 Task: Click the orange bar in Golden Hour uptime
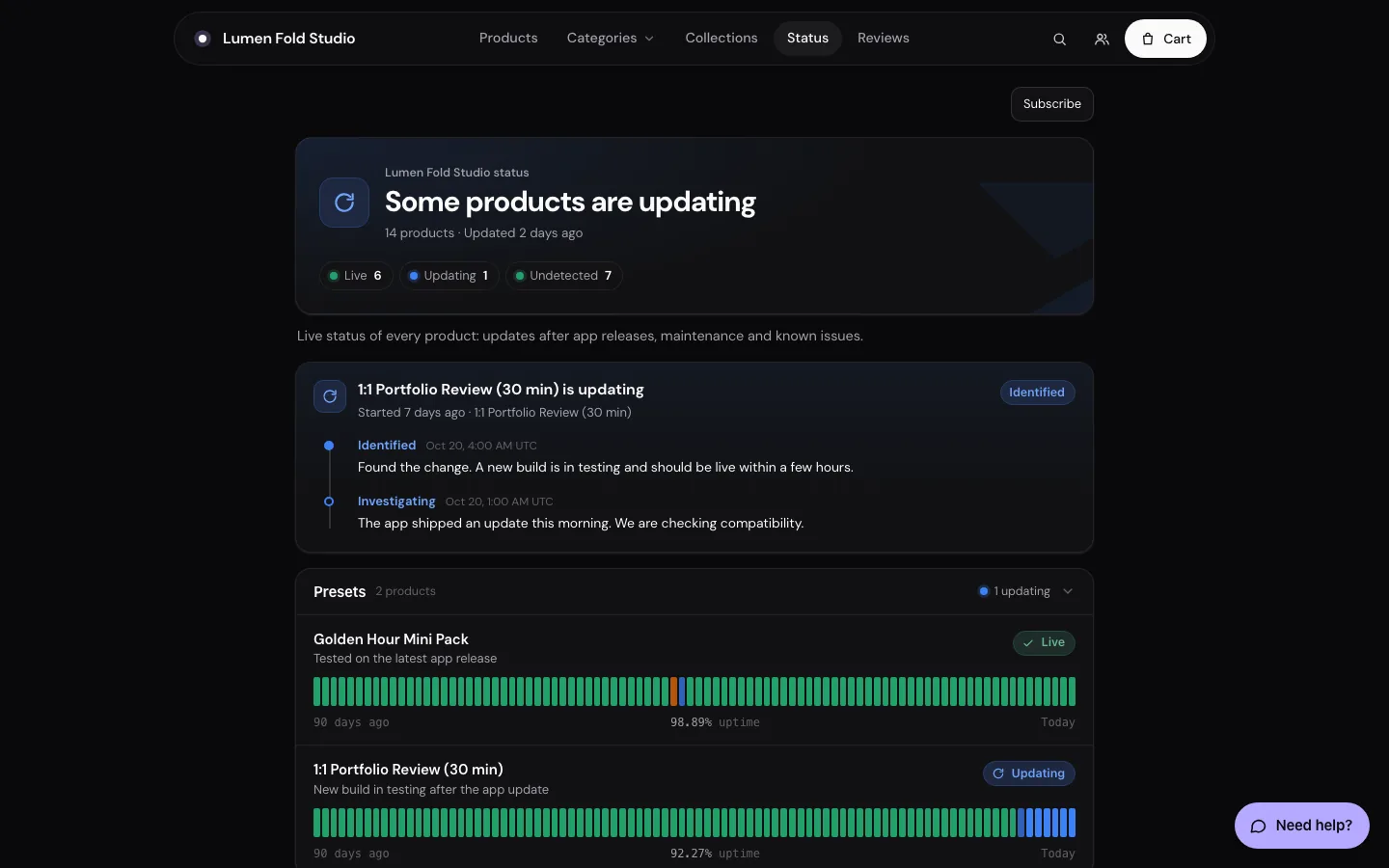(x=674, y=692)
